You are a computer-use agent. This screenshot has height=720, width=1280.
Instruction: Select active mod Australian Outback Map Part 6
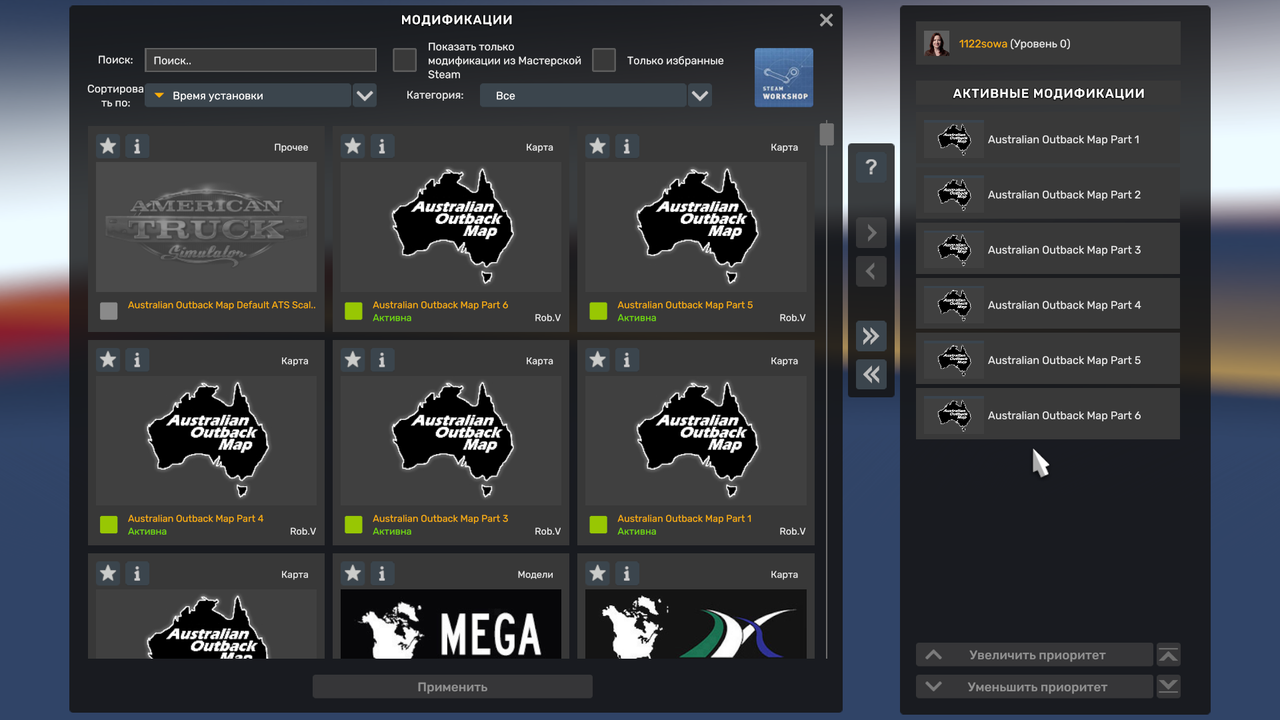coord(1048,414)
